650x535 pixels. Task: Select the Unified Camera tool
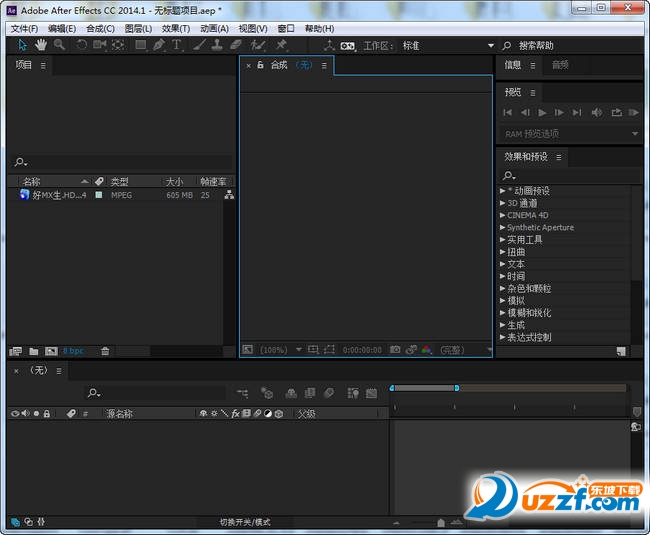[99, 45]
